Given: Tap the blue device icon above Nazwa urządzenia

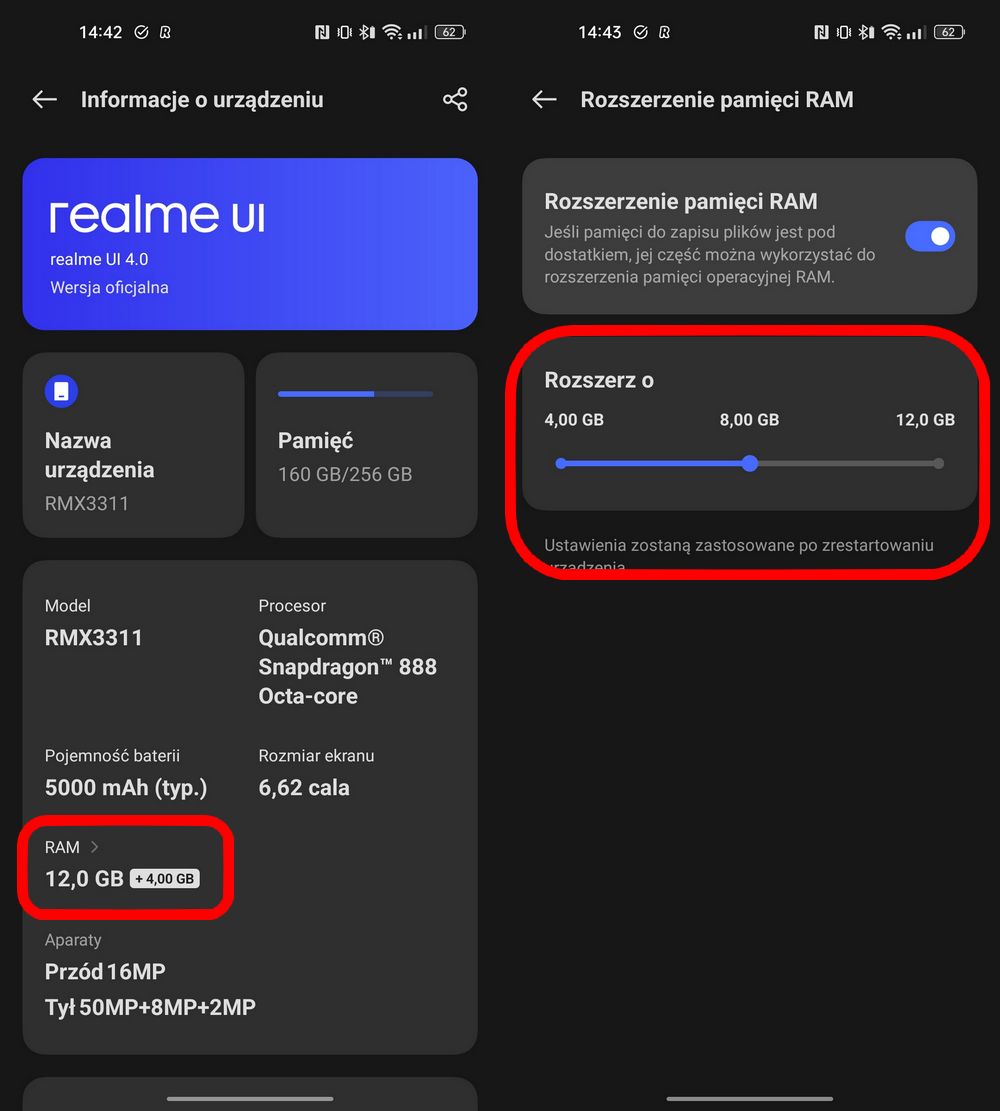Looking at the screenshot, I should [62, 391].
